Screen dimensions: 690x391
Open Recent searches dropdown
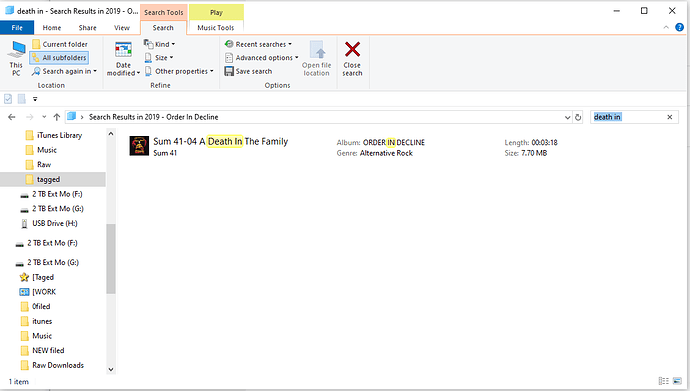point(258,44)
